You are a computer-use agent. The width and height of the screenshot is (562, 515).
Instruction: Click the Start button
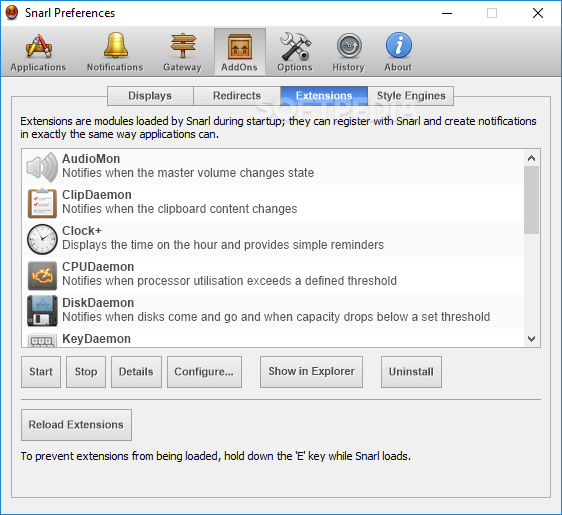(41, 372)
